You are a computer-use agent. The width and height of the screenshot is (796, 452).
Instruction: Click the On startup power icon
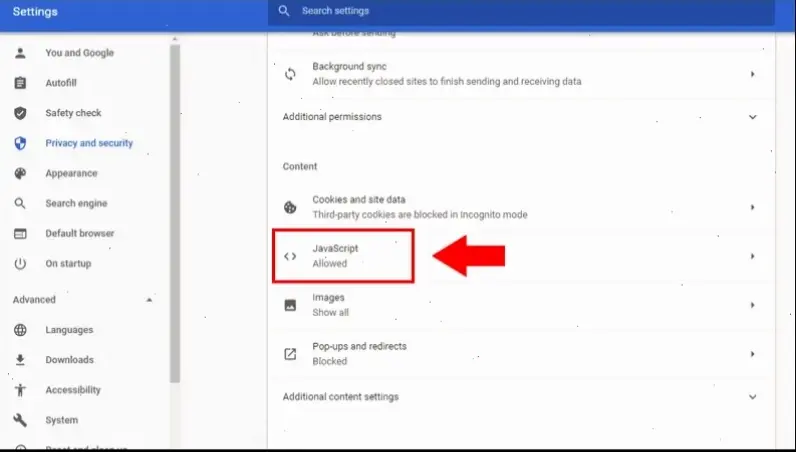click(20, 264)
